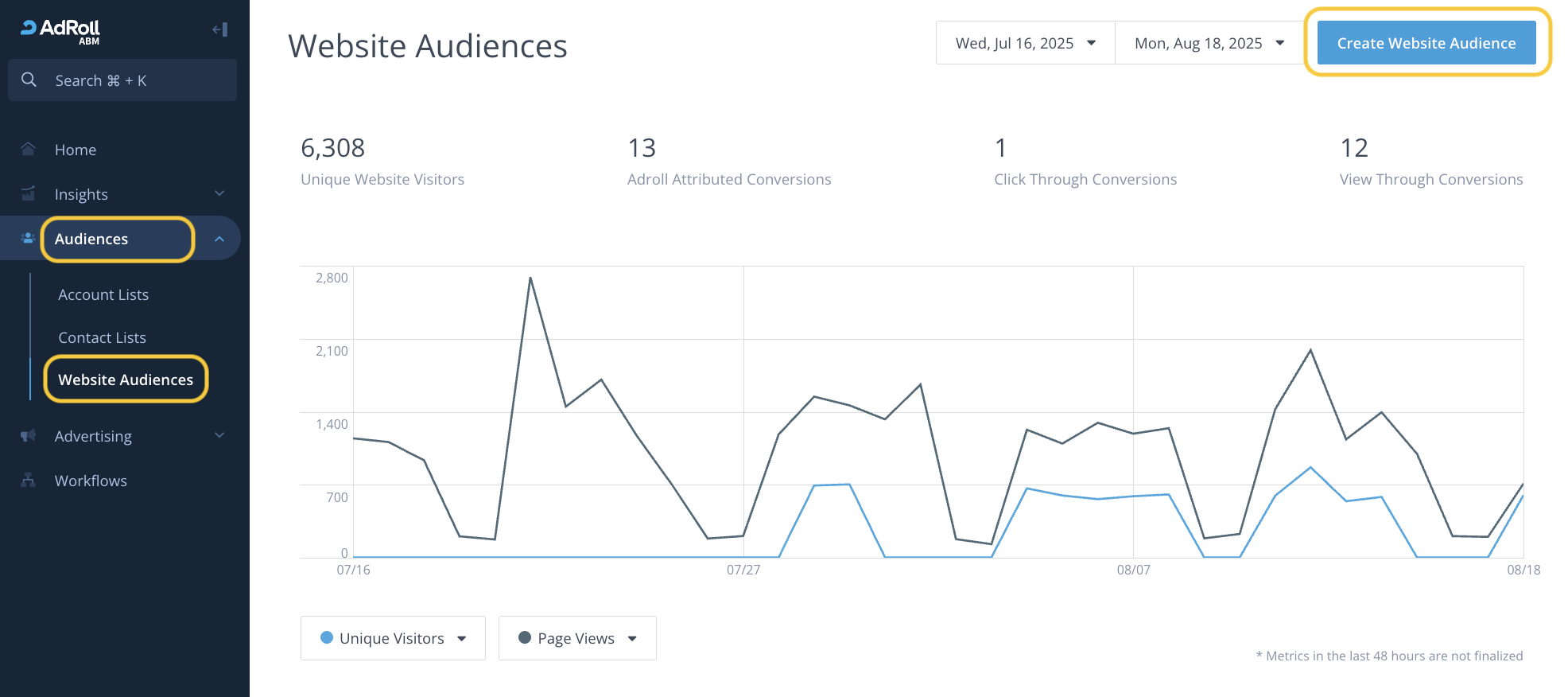Screen dimensions: 1568x697
Task: Open the end date dropdown Aug 18, 2025
Action: [x=1209, y=43]
